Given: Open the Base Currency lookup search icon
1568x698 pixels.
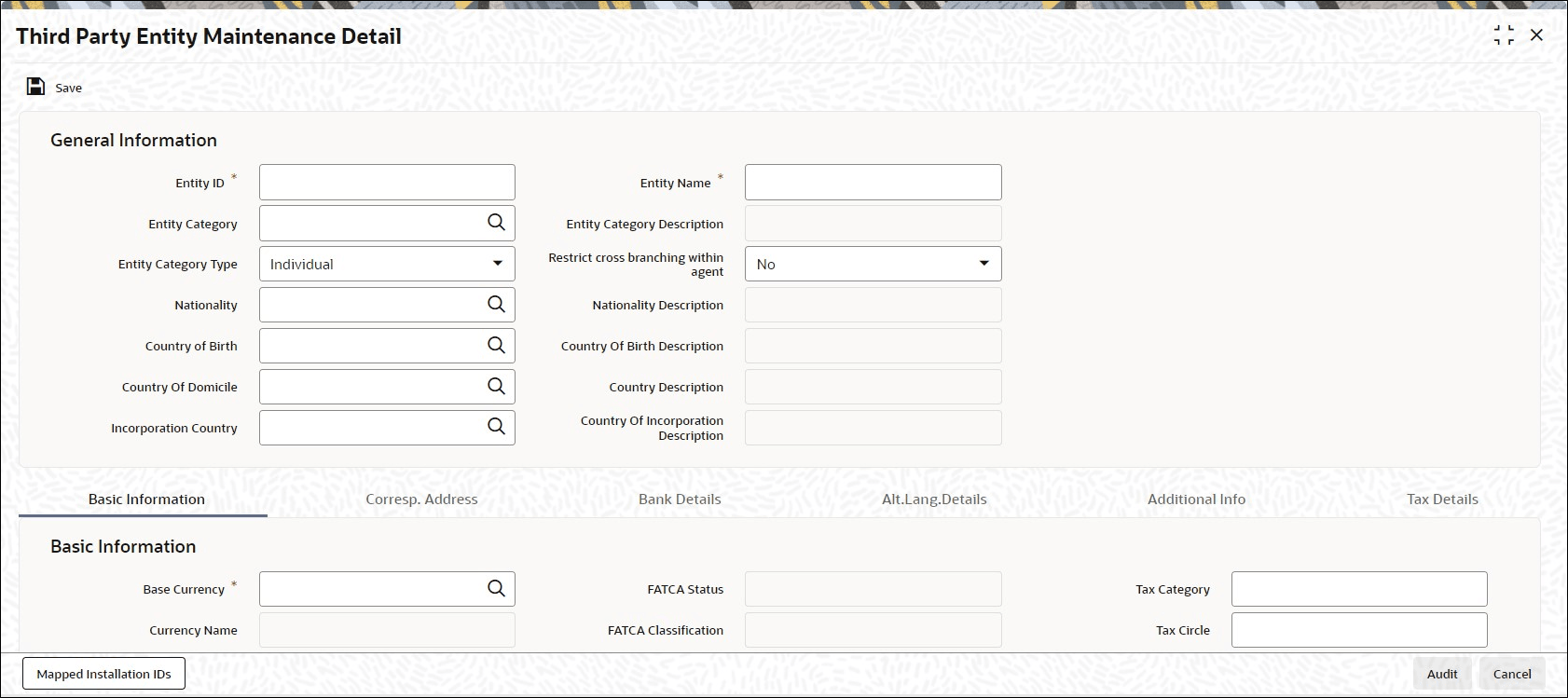Looking at the screenshot, I should tap(496, 589).
